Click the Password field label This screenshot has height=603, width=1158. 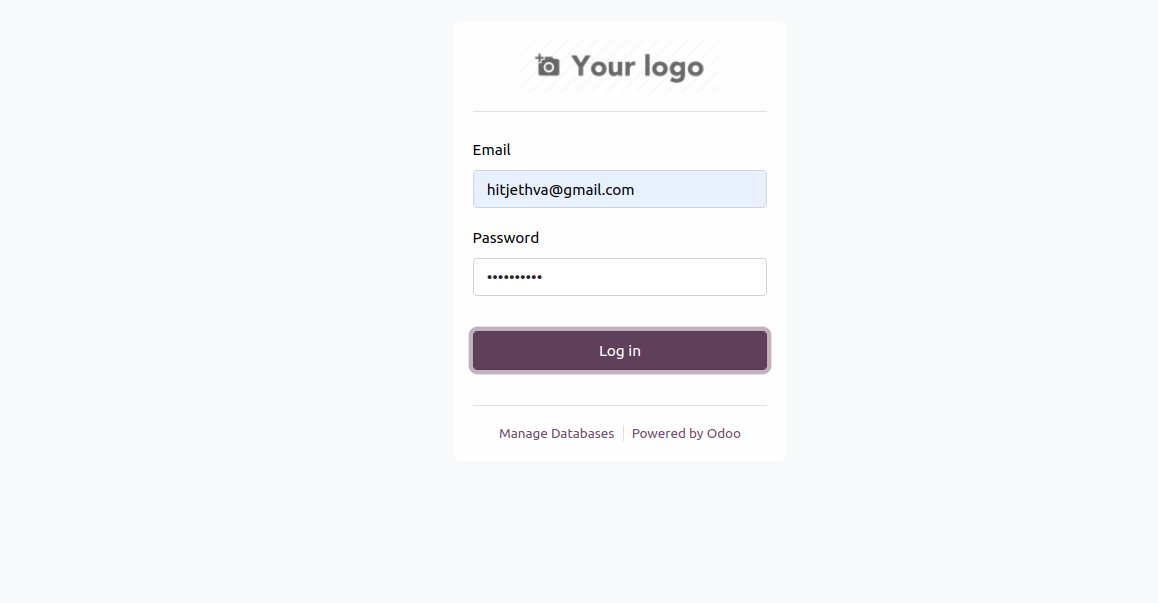[505, 238]
